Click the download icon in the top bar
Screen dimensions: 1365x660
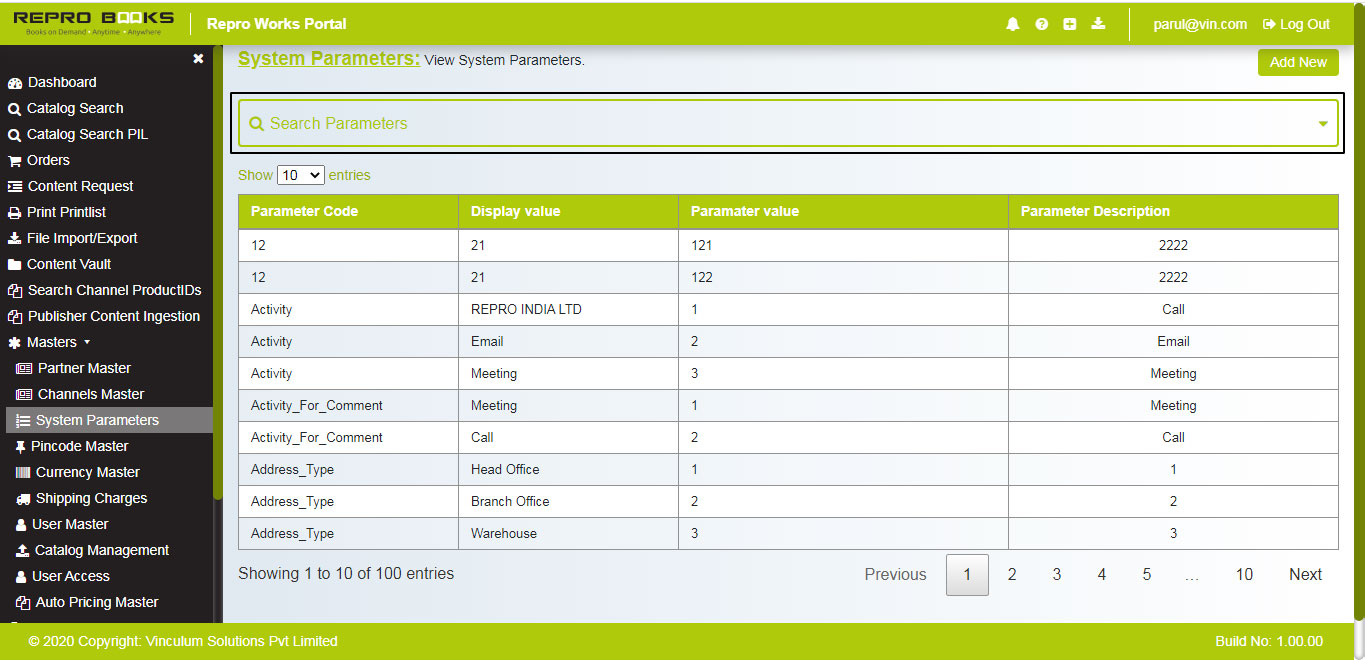(1098, 23)
